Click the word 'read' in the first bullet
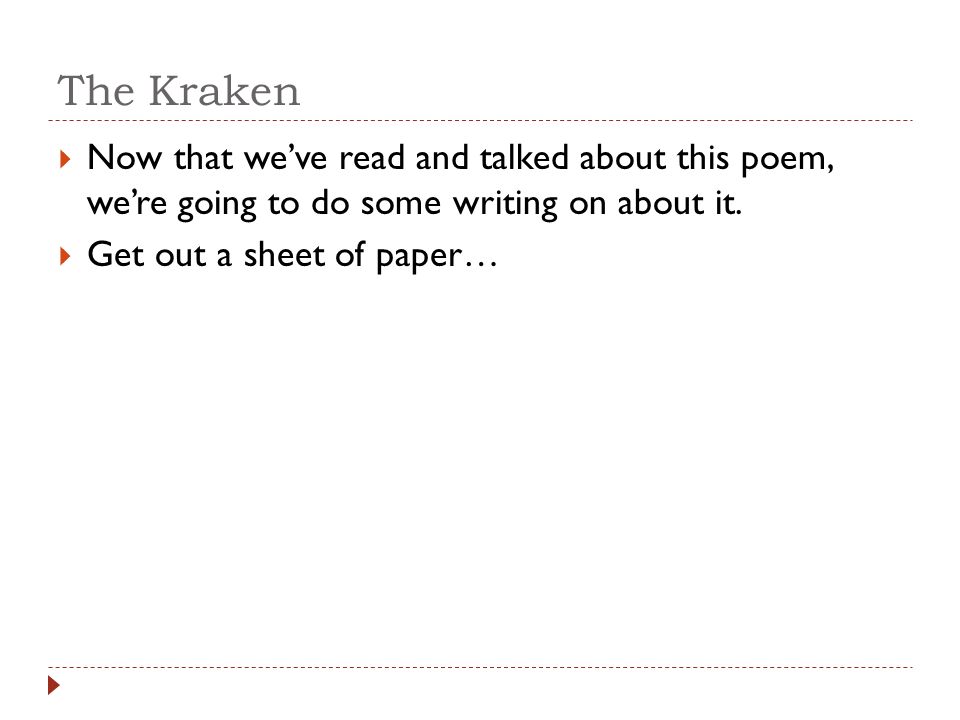 (372, 157)
